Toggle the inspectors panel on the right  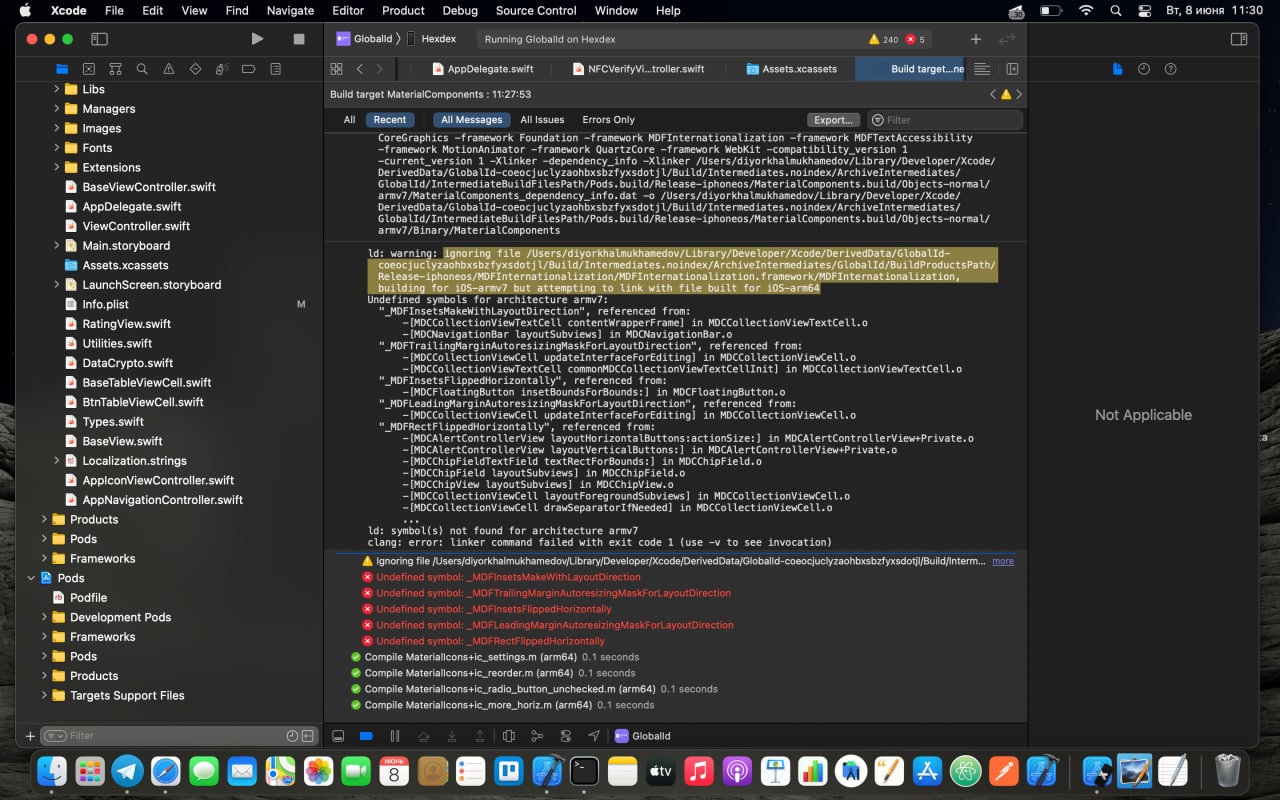click(1238, 39)
